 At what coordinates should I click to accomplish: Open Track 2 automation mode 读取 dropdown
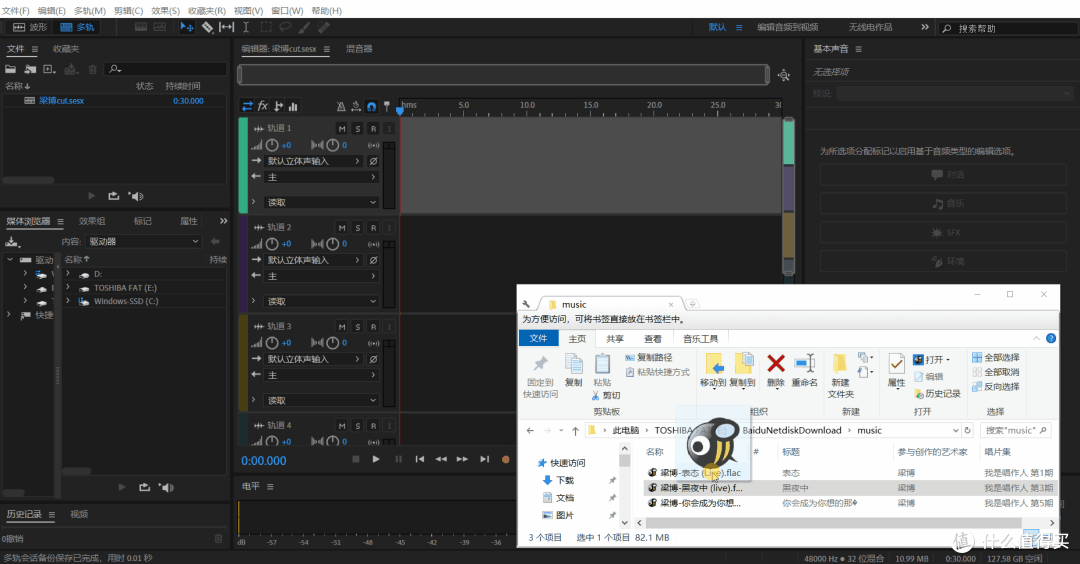point(322,302)
